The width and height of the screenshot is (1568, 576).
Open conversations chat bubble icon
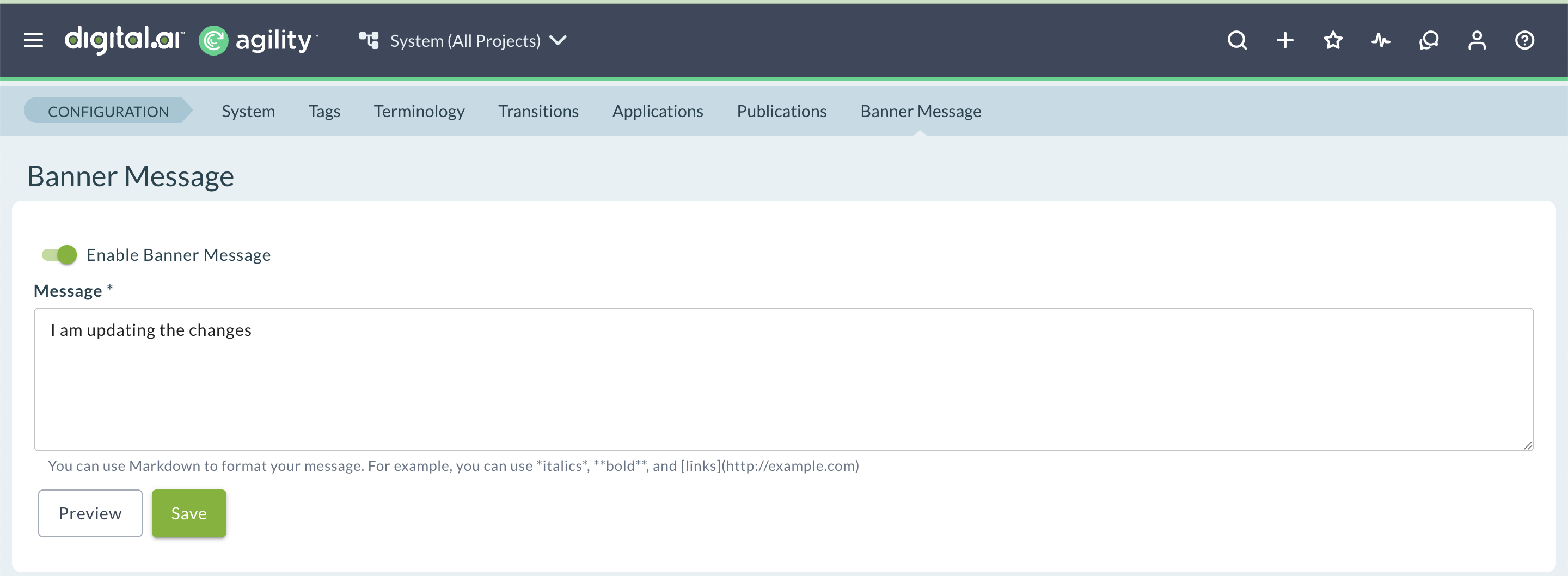click(x=1429, y=41)
